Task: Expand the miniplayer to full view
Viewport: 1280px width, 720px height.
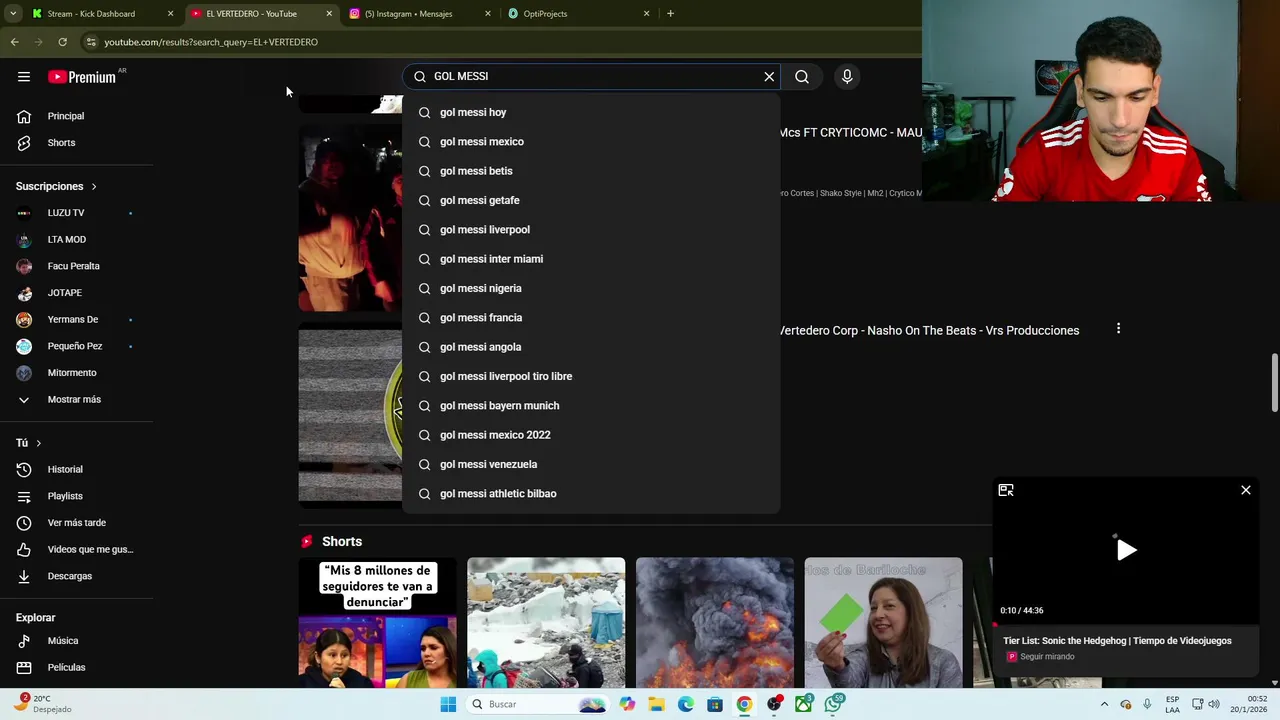Action: click(1006, 490)
